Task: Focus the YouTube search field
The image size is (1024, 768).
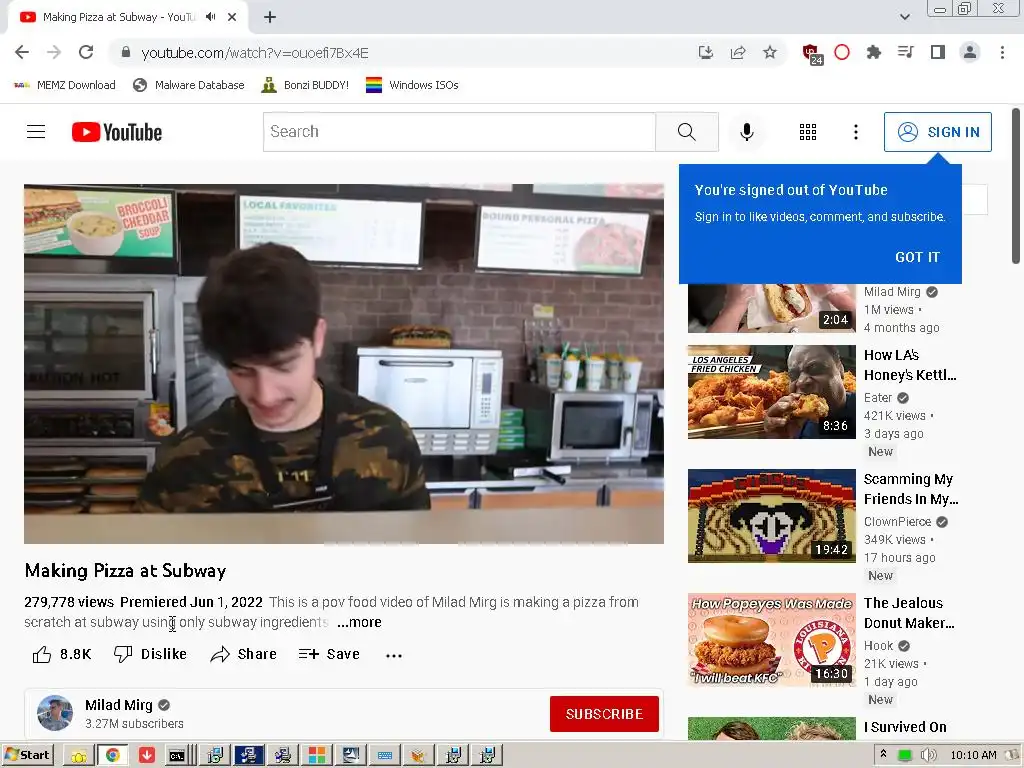Action: pos(459,132)
